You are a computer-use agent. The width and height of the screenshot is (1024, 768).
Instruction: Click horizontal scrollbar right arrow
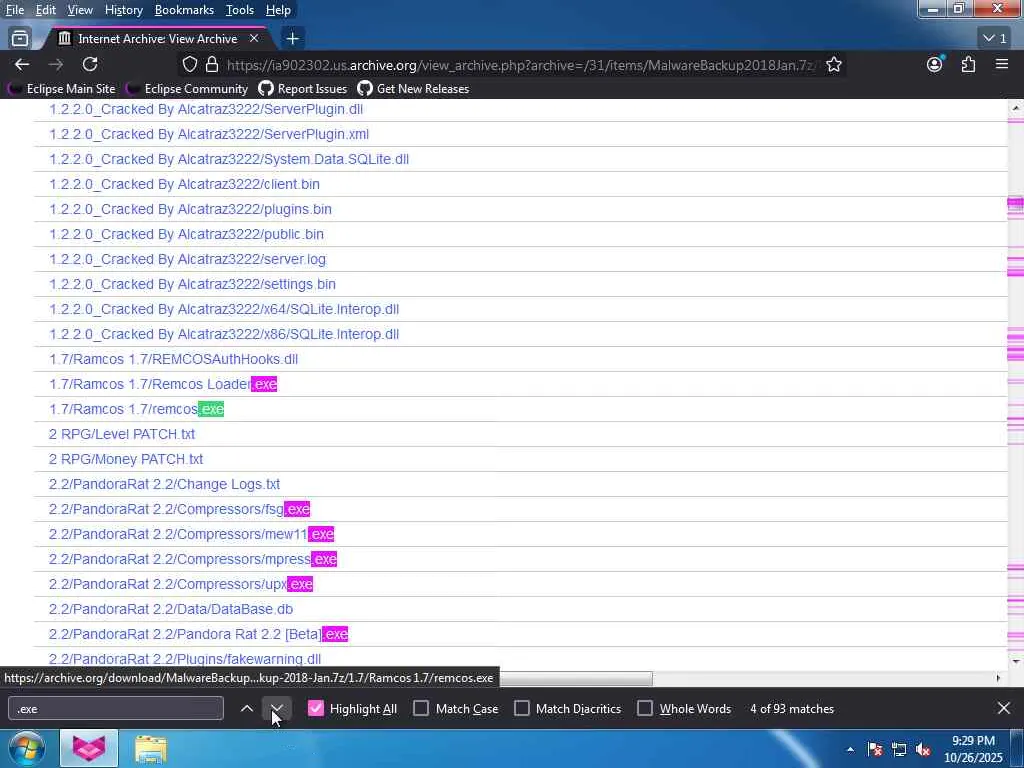[998, 679]
